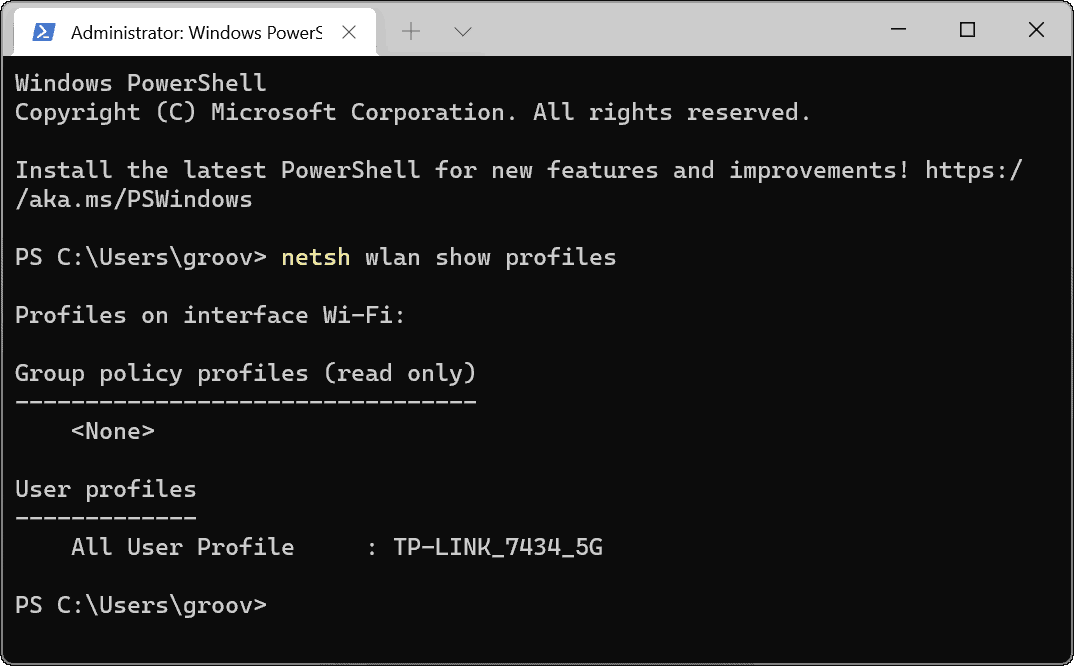Click the 'All User Profile' label
The height and width of the screenshot is (666, 1074).
pyautogui.click(x=182, y=547)
